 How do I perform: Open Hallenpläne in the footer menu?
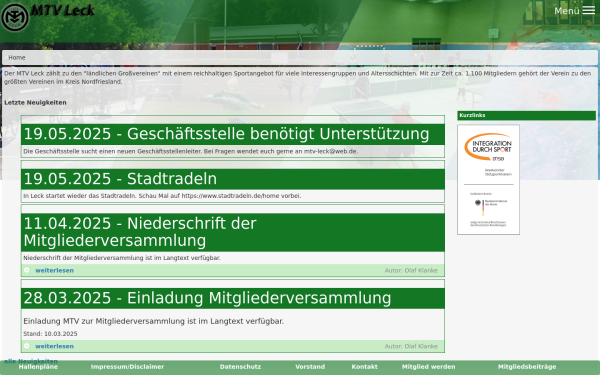coord(38,367)
